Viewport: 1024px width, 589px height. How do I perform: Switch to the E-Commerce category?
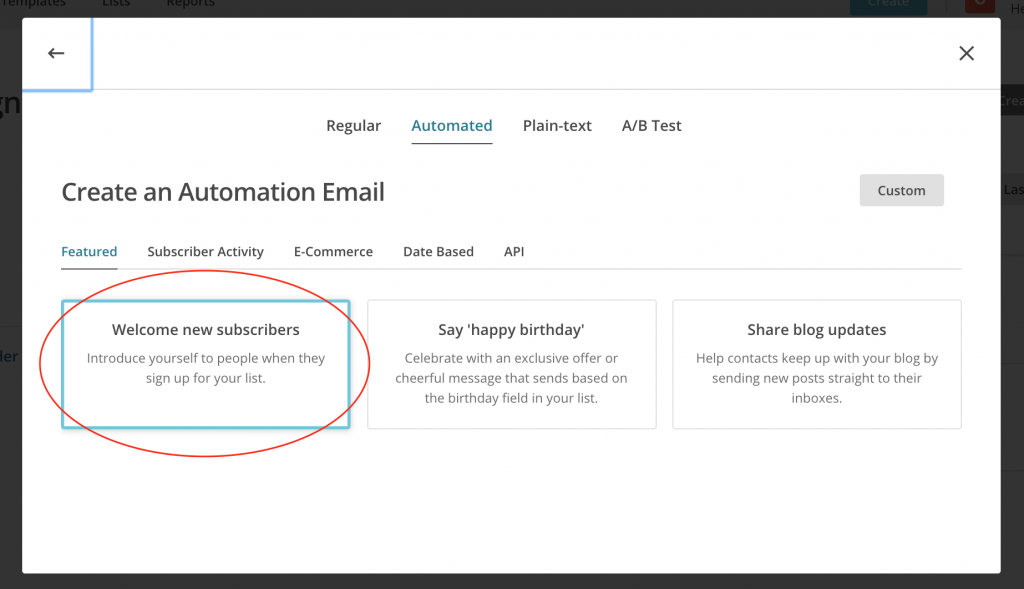(x=333, y=251)
